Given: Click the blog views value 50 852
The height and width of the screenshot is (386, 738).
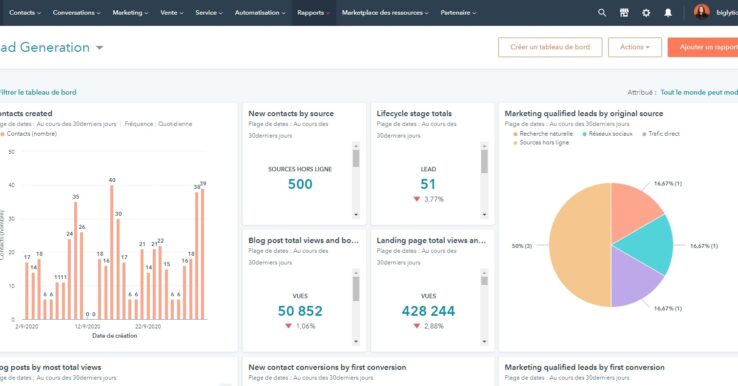Looking at the screenshot, I should (300, 311).
